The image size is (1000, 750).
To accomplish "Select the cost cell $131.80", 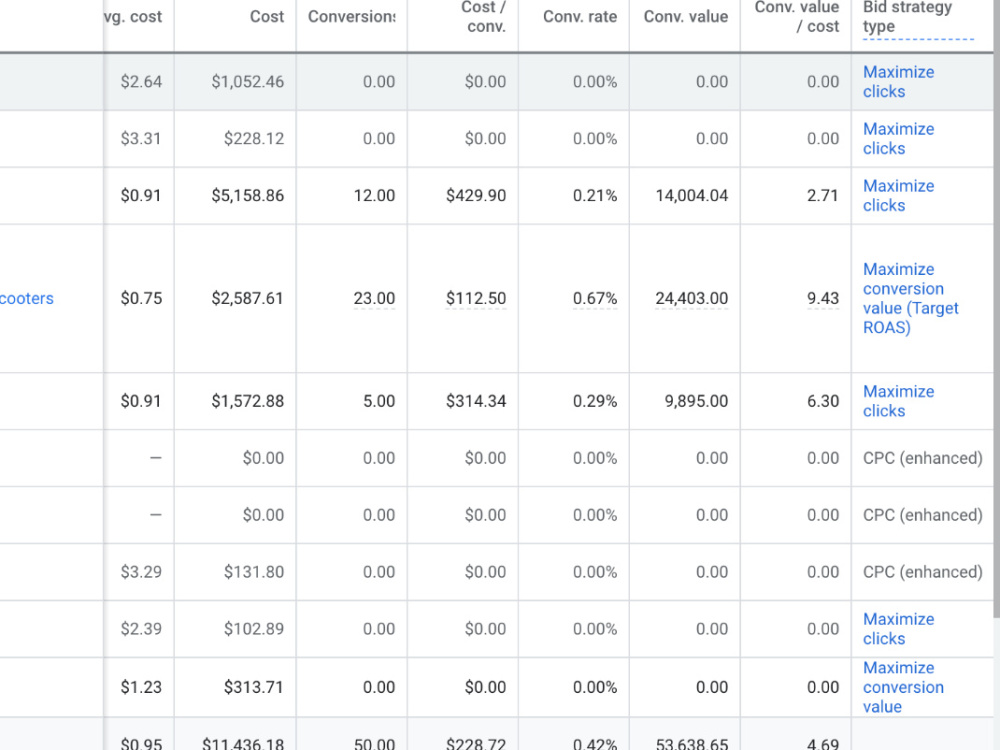I will [x=254, y=572].
